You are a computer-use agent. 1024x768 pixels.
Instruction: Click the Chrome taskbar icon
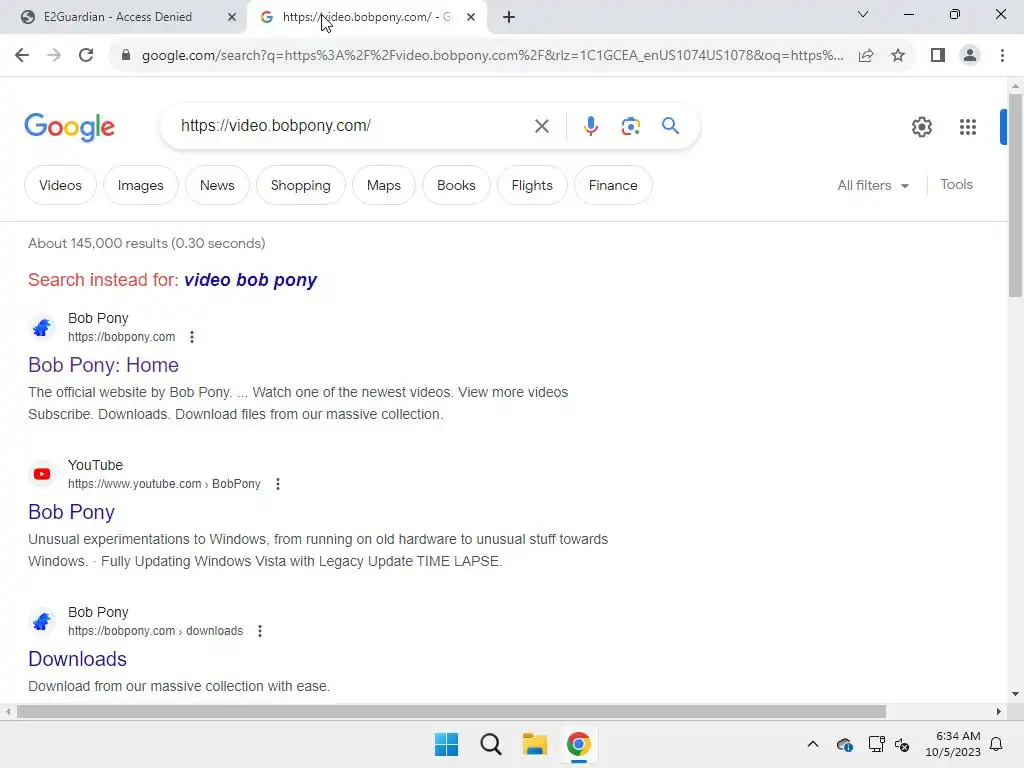click(579, 744)
